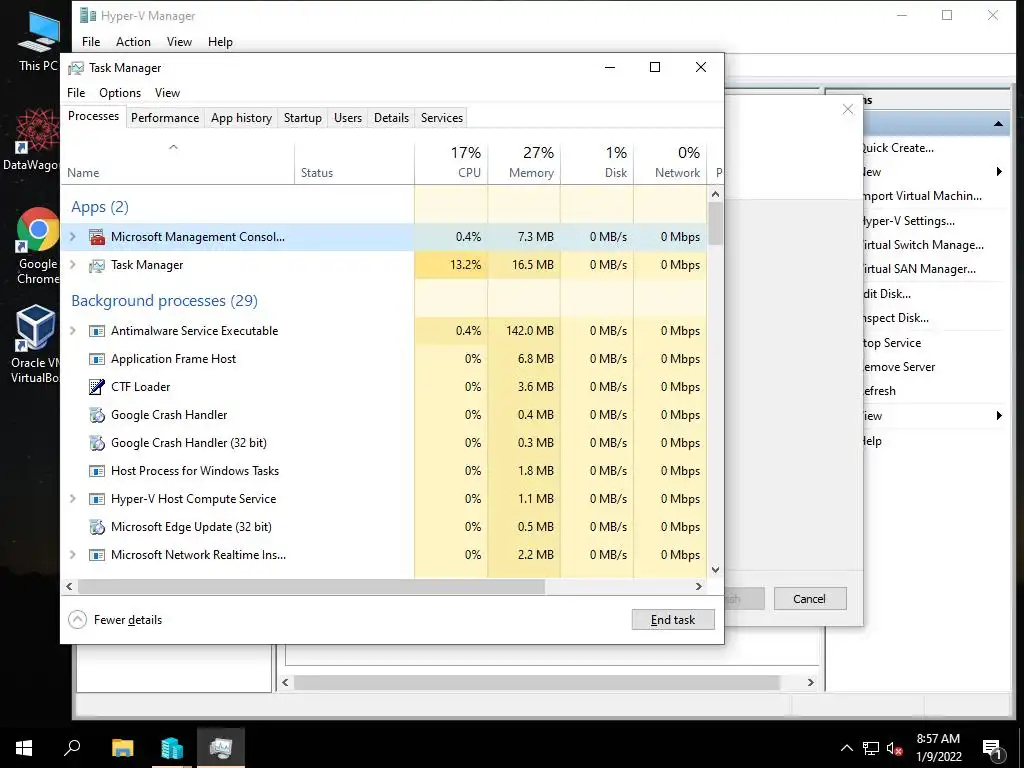Click the Hyper-V Host Compute Service icon
The height and width of the screenshot is (768, 1024).
click(97, 499)
